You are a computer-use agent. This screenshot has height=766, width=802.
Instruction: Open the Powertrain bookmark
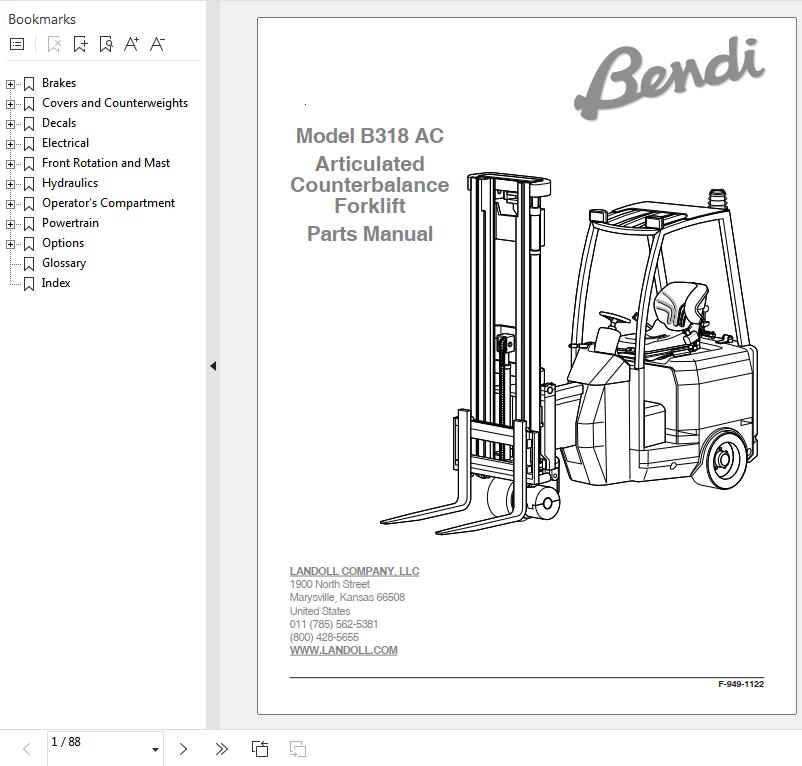[70, 222]
